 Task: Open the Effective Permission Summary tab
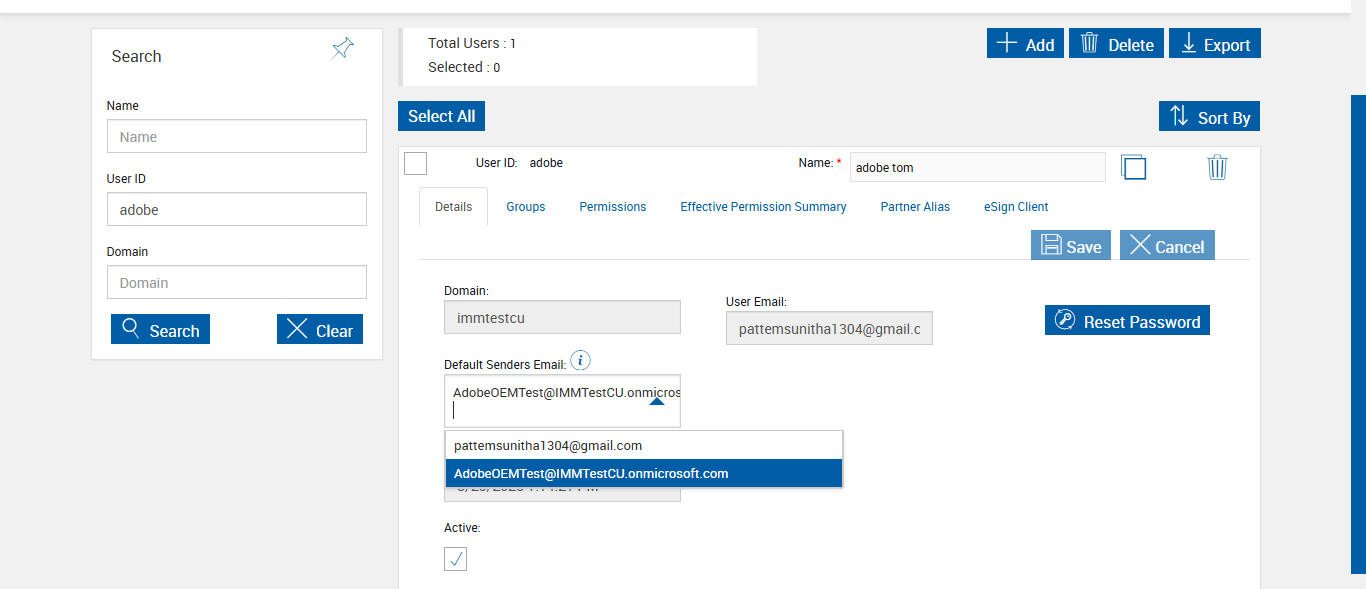click(763, 207)
